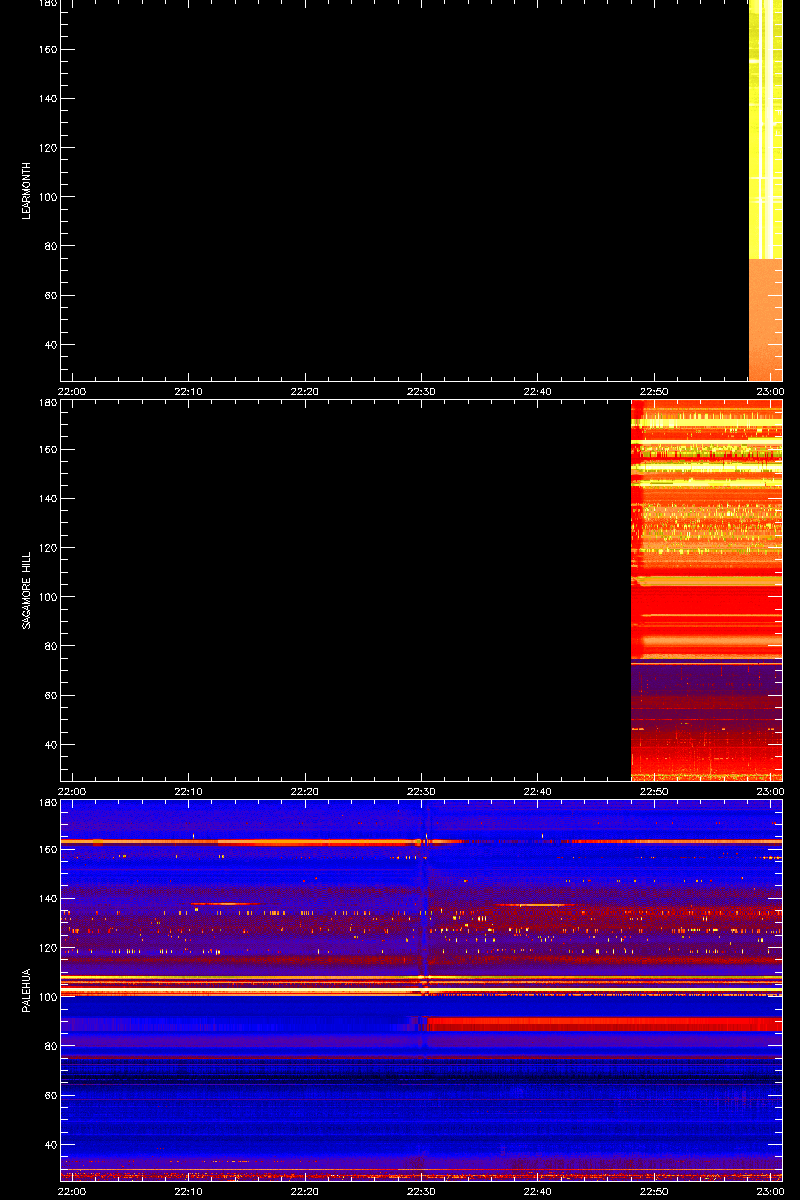Select the 22:00 time tick under Learmonth panel

pyautogui.click(x=72, y=391)
